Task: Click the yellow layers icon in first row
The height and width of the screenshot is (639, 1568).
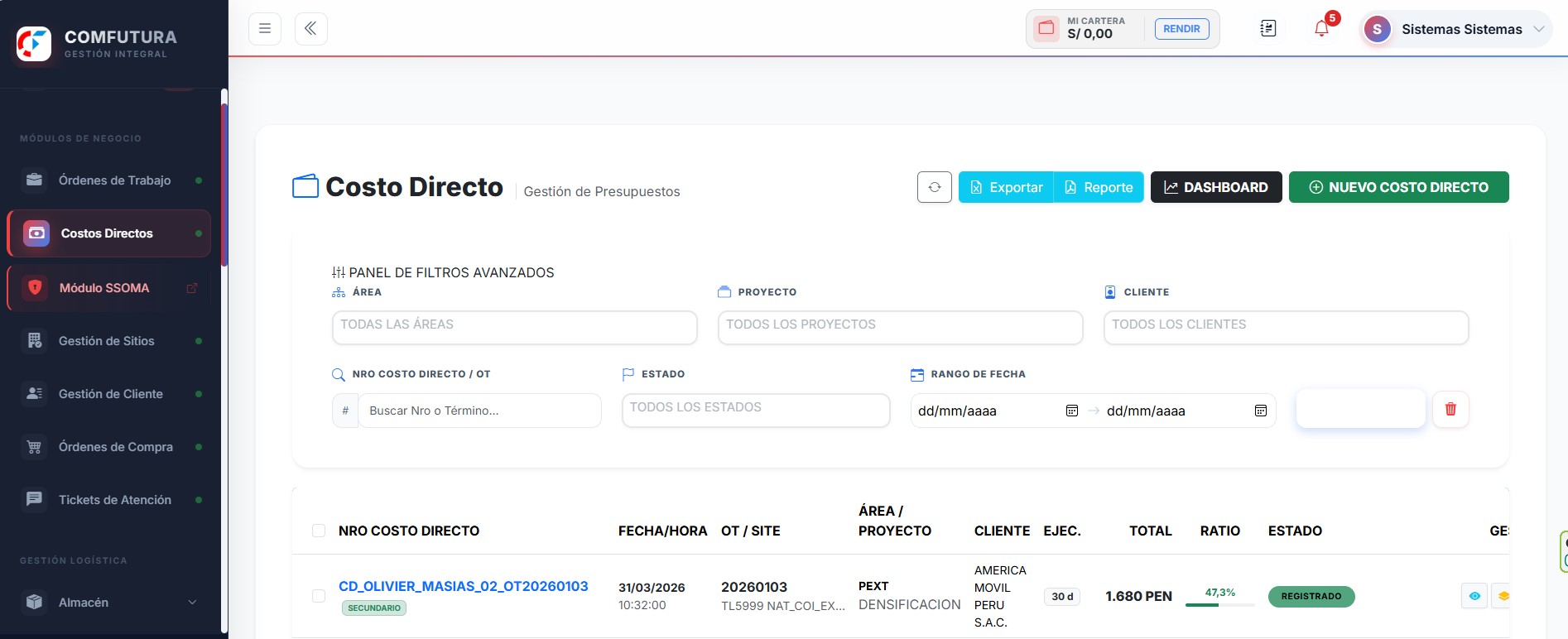Action: 1502,596
